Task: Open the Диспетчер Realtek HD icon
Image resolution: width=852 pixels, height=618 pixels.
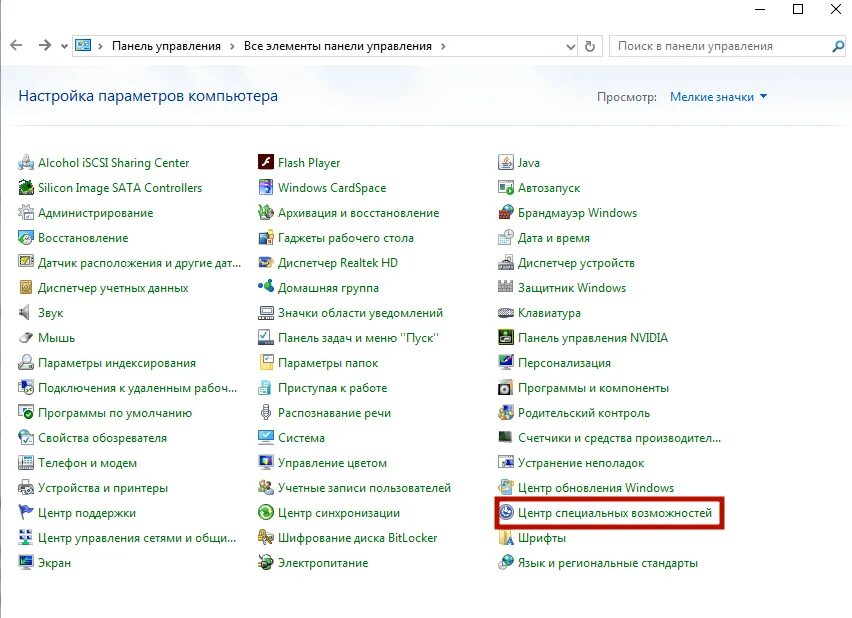Action: tap(266, 263)
